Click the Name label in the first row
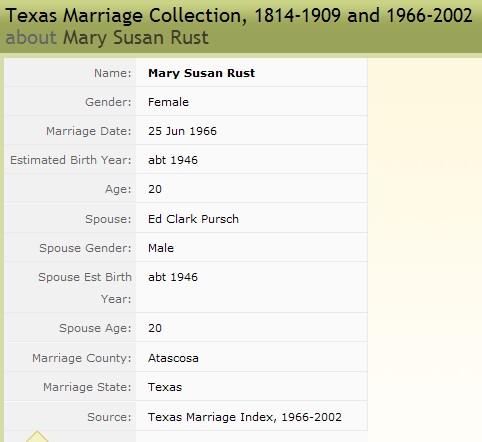Image resolution: width=482 pixels, height=442 pixels. [113, 73]
